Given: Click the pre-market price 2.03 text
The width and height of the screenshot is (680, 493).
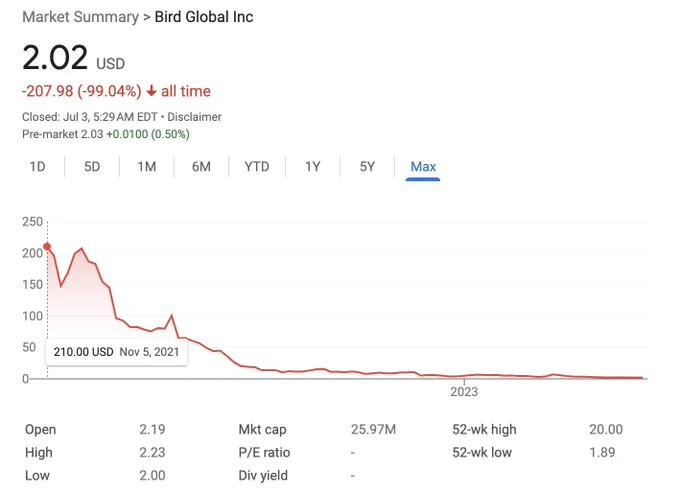Looking at the screenshot, I should click(92, 134).
